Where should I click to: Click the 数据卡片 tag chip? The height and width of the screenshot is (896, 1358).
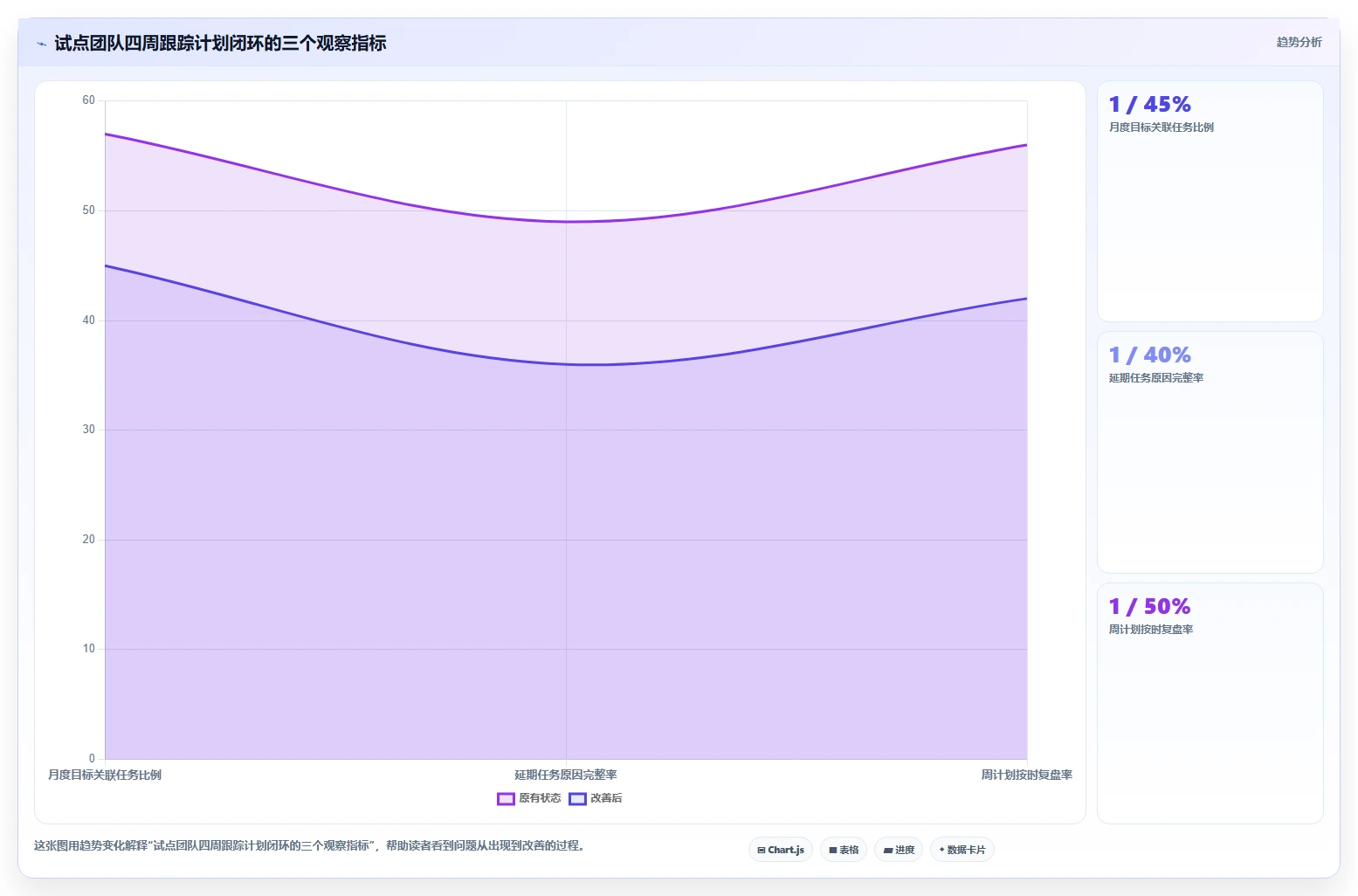pos(962,850)
